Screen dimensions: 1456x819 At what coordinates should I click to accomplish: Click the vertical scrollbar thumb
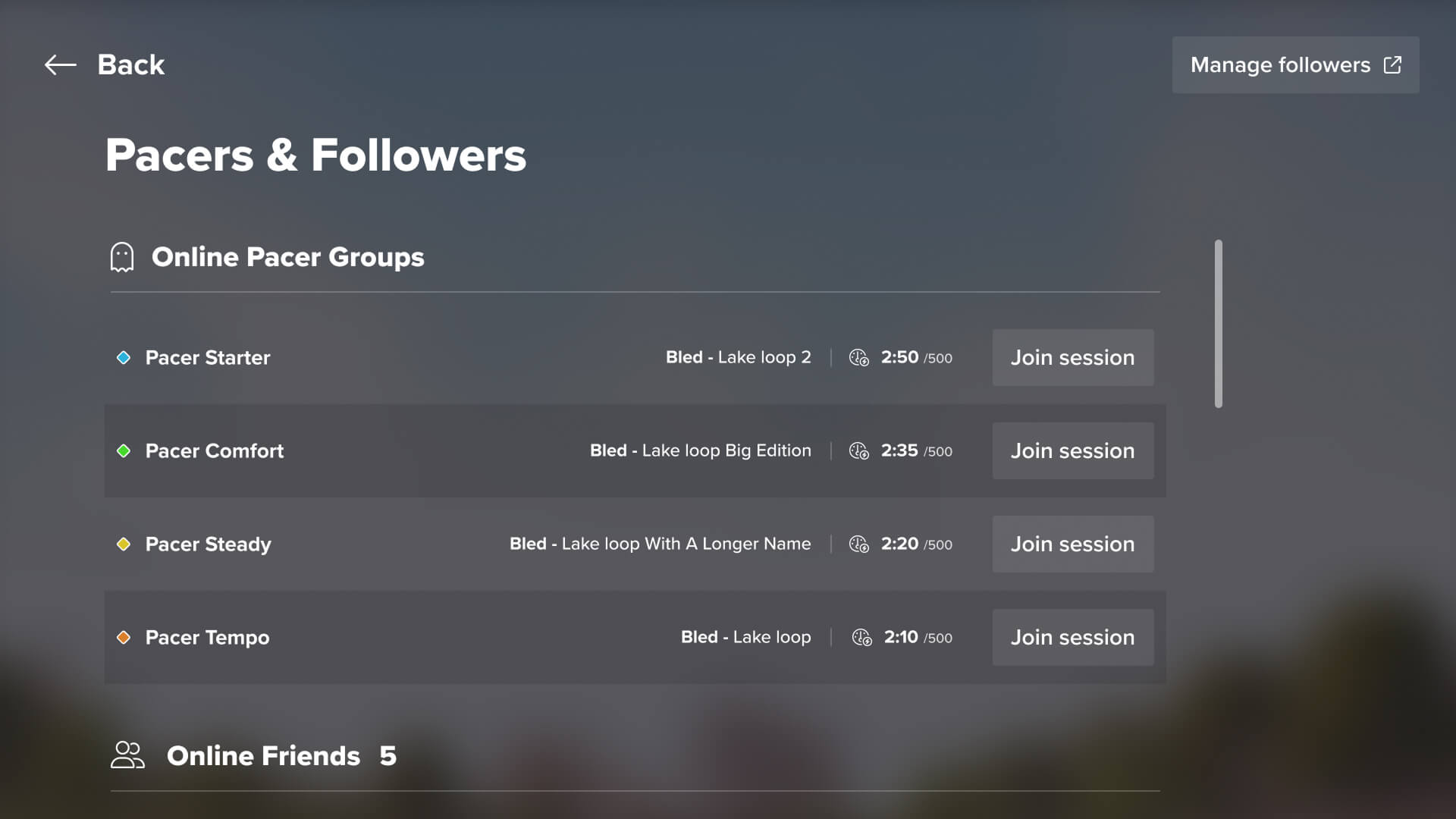(x=1219, y=324)
